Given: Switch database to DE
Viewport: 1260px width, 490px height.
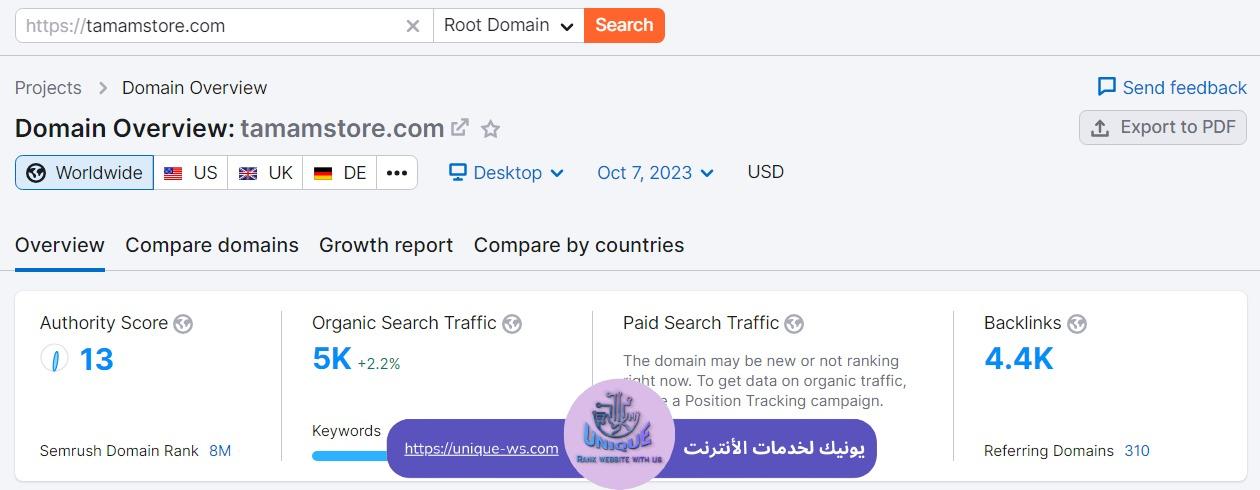Looking at the screenshot, I should coord(340,173).
